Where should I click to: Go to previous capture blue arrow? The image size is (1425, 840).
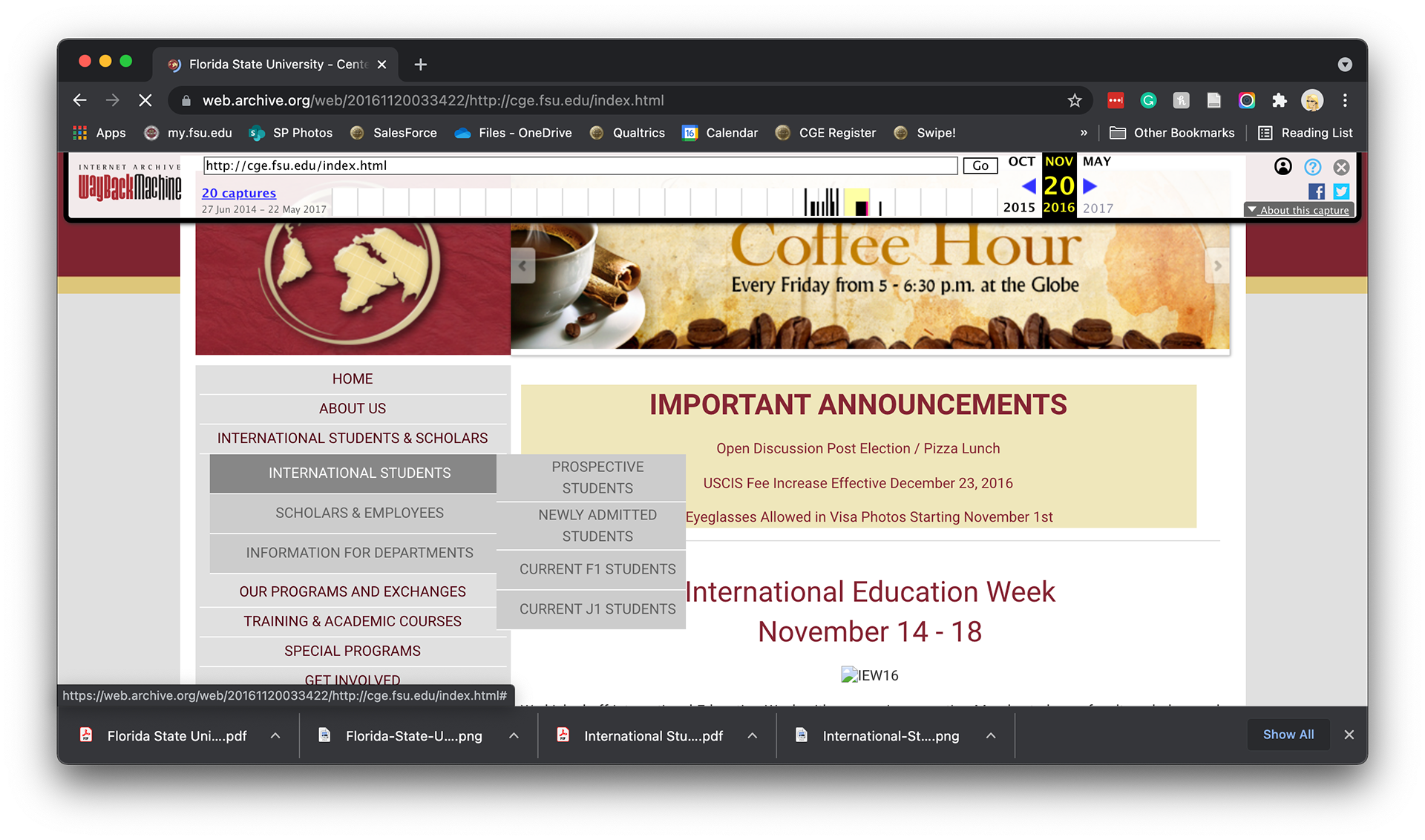tap(1029, 186)
